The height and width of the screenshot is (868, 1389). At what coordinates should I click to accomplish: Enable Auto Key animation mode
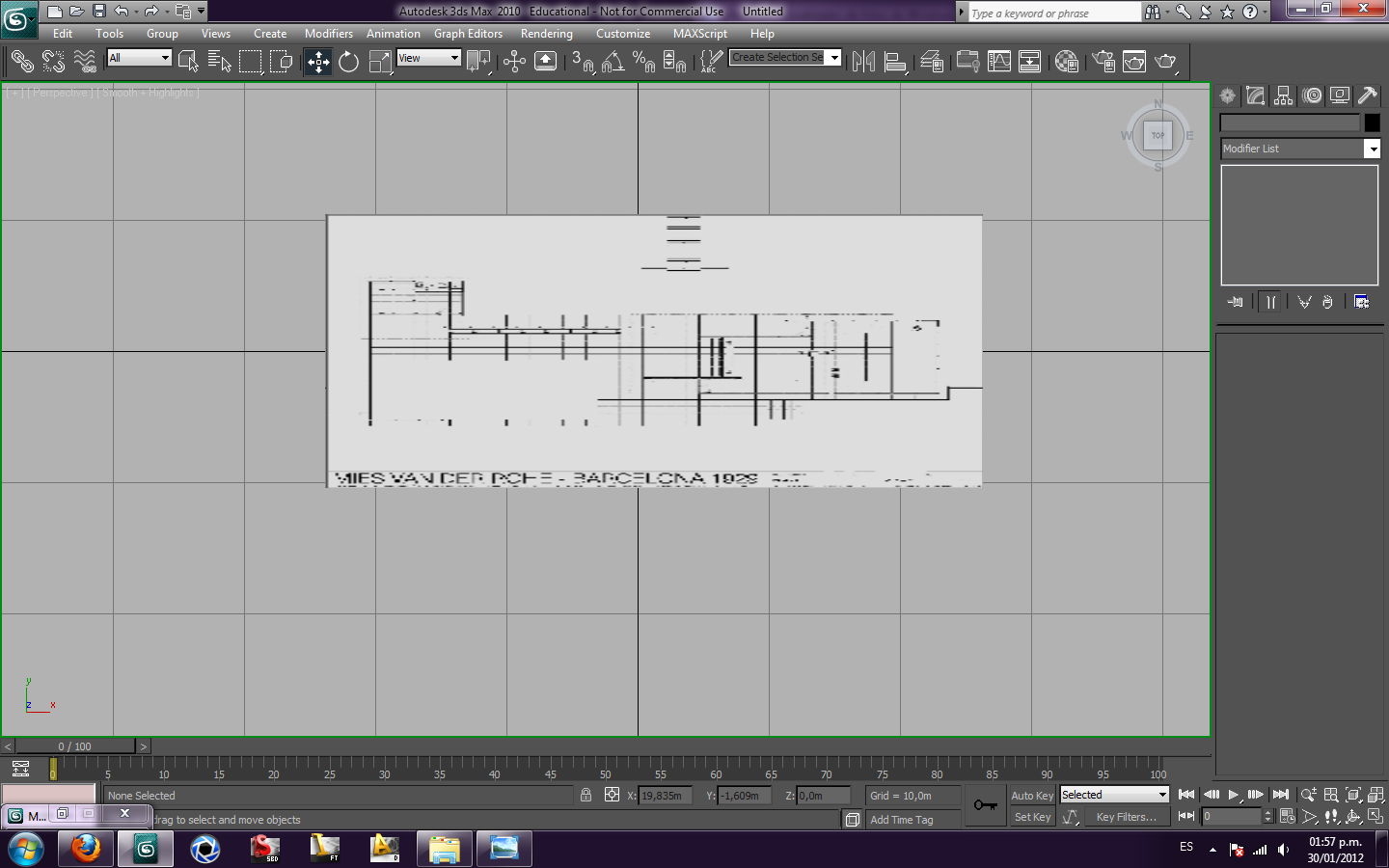(1032, 796)
